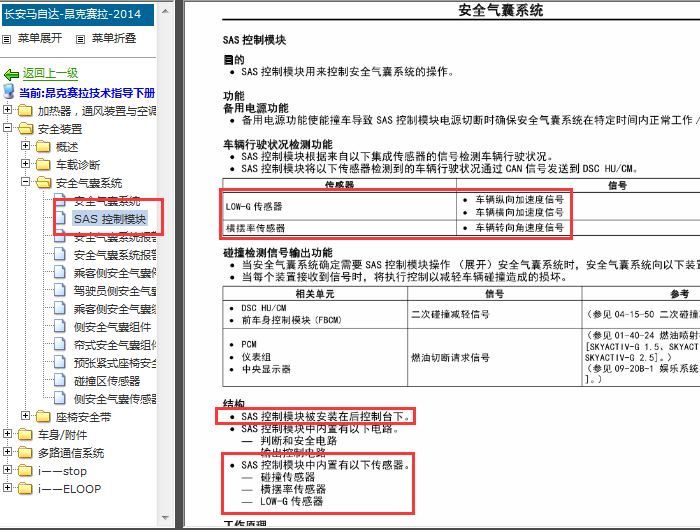Click open folder icon of 安全装置
The image size is (700, 530).
pos(25,129)
